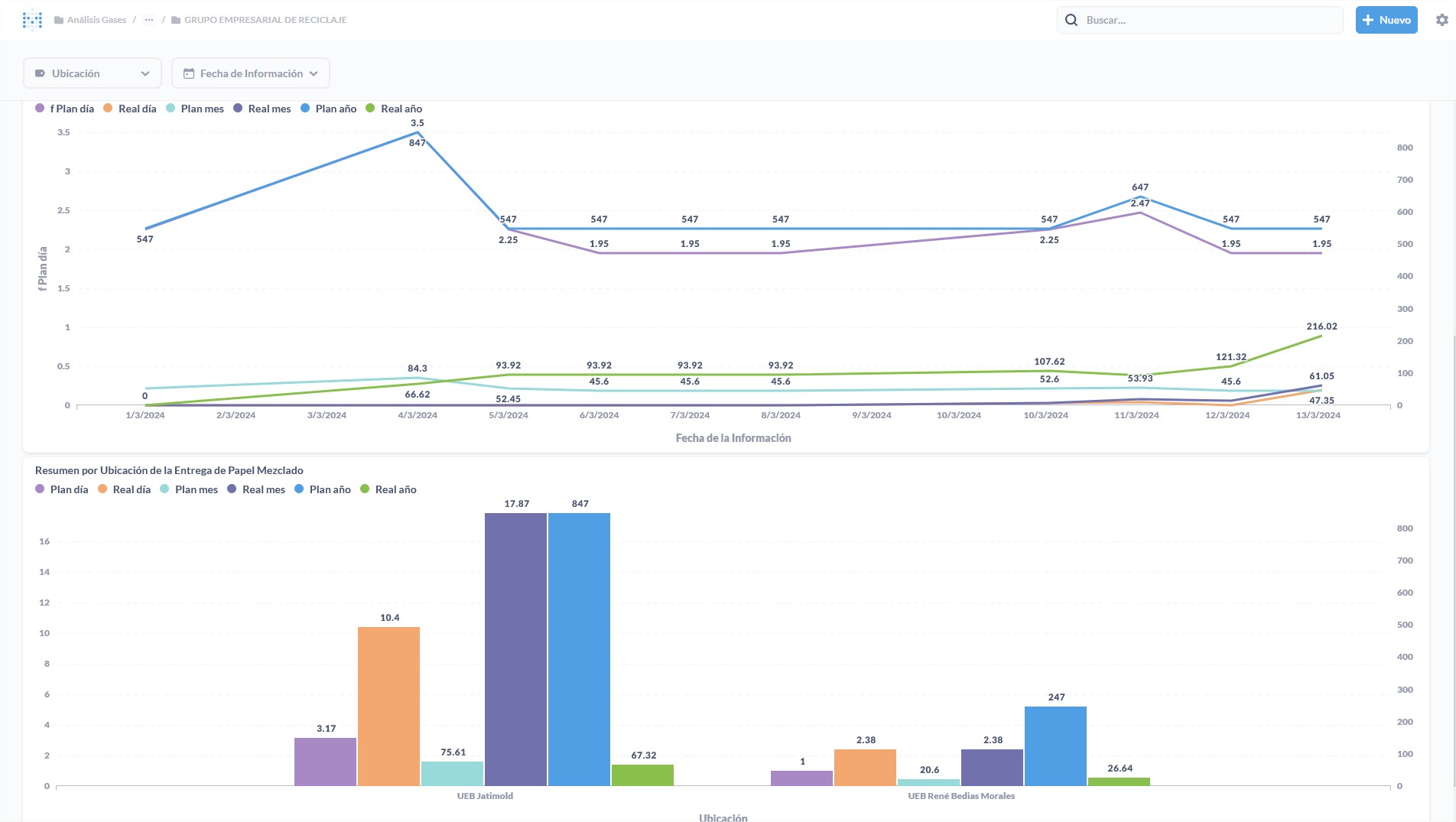Click the 247 Plan año bar for René Bedias Morales
This screenshot has width=1456, height=822.
[1055, 746]
